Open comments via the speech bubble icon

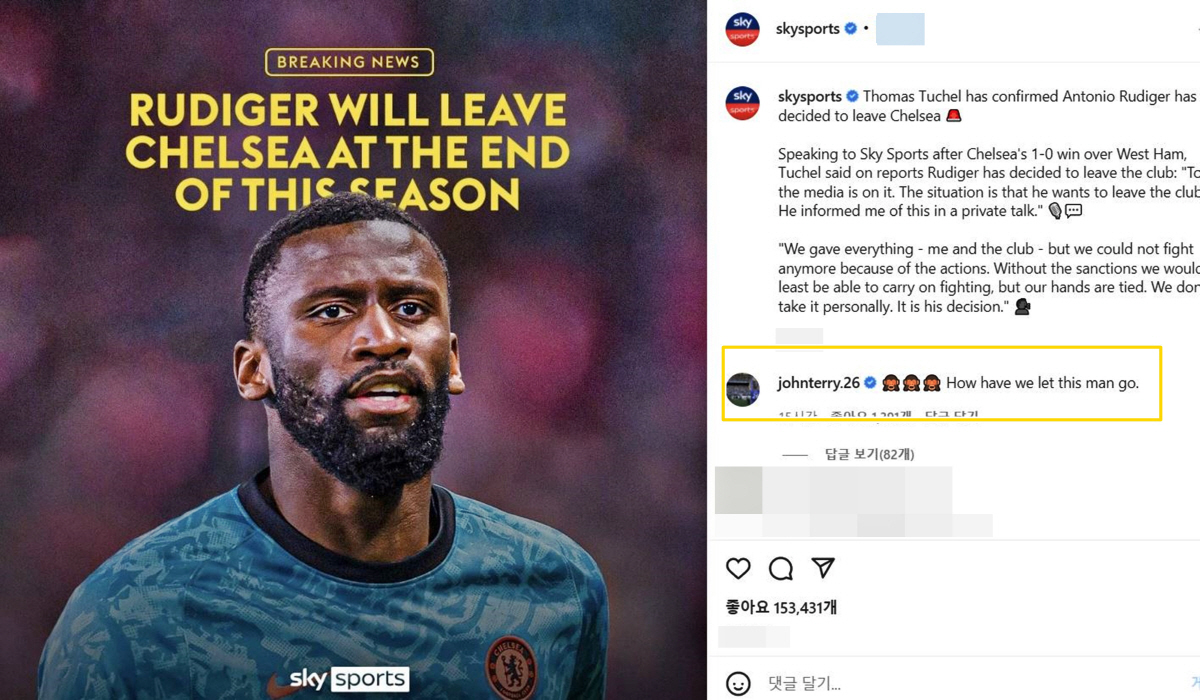[781, 569]
